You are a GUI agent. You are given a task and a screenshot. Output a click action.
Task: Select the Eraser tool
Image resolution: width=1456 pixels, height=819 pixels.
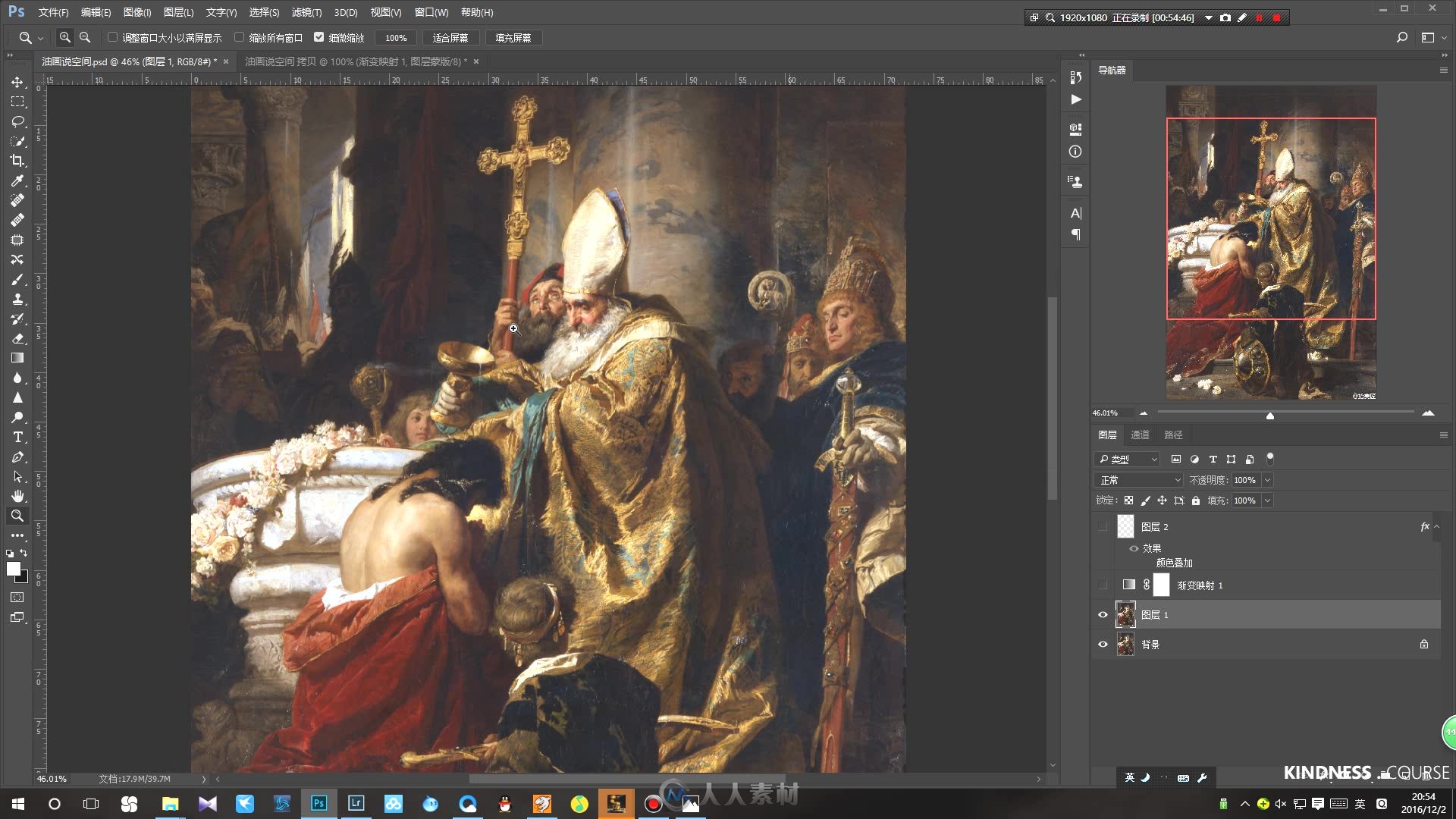17,338
